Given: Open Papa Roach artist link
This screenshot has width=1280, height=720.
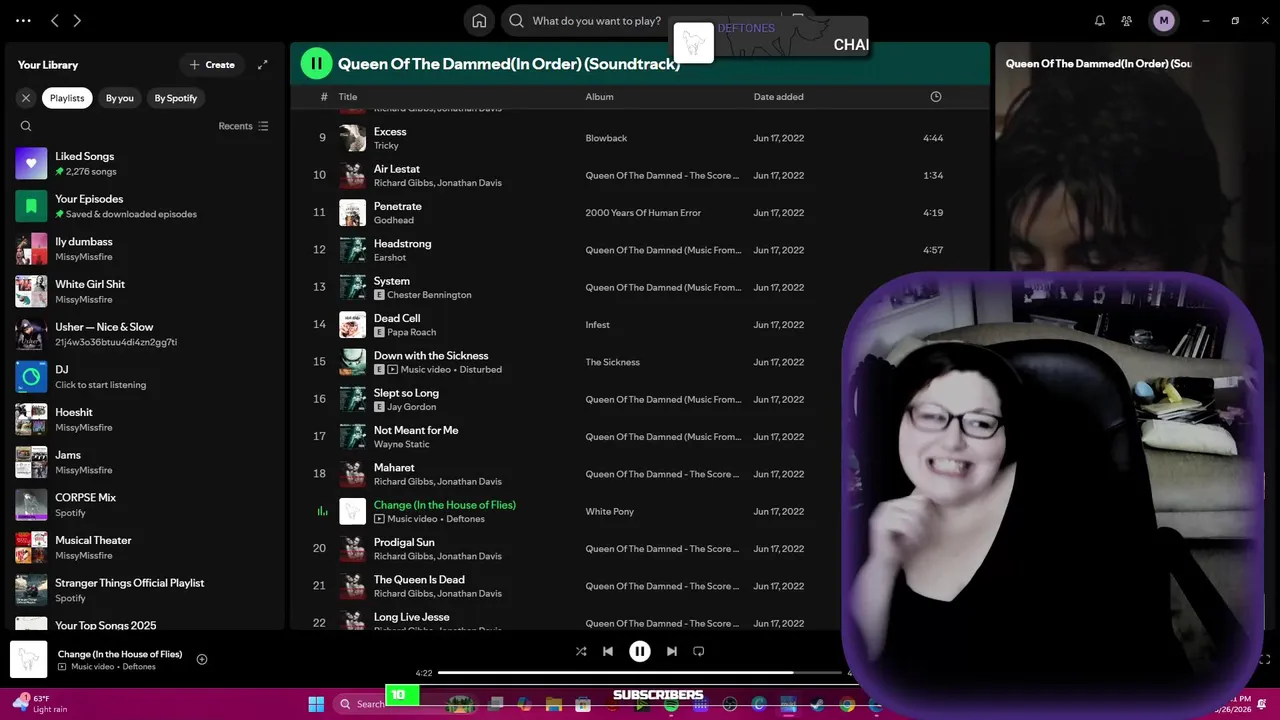Looking at the screenshot, I should click(411, 332).
